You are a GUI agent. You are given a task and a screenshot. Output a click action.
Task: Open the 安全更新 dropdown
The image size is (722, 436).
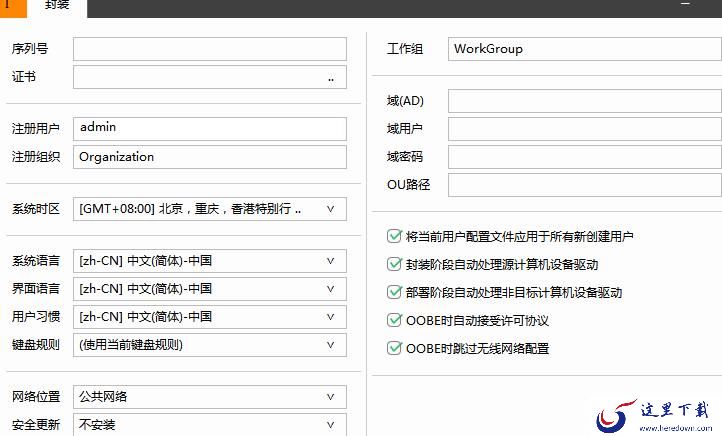330,425
